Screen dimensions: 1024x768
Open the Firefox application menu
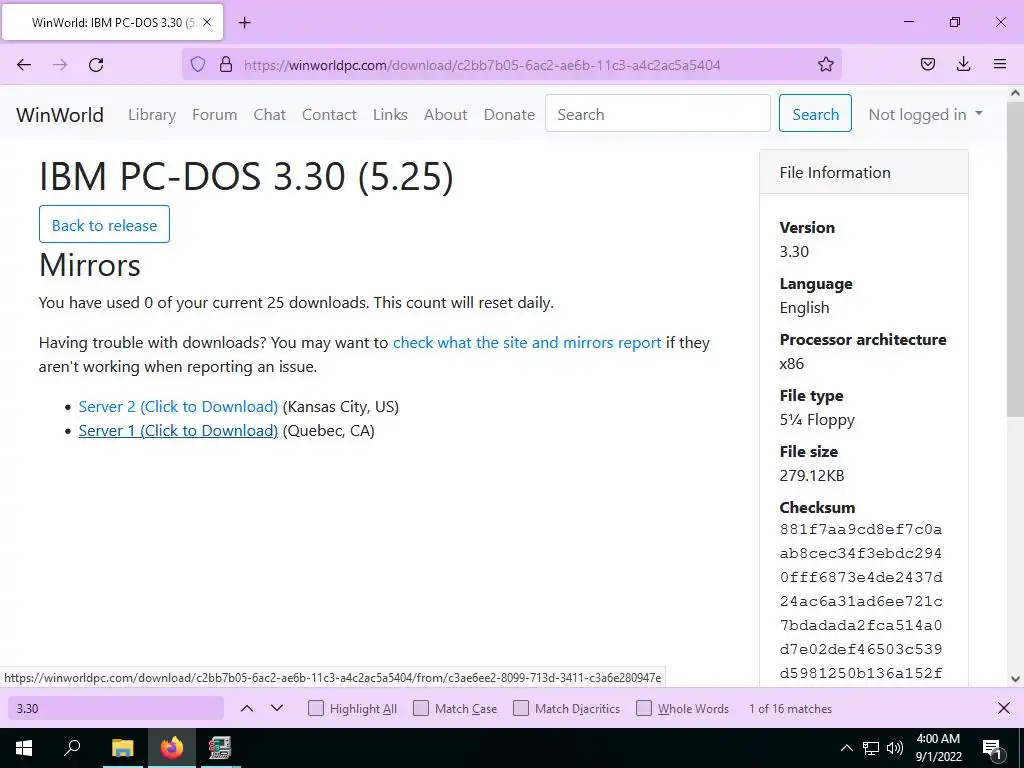[x=1000, y=65]
